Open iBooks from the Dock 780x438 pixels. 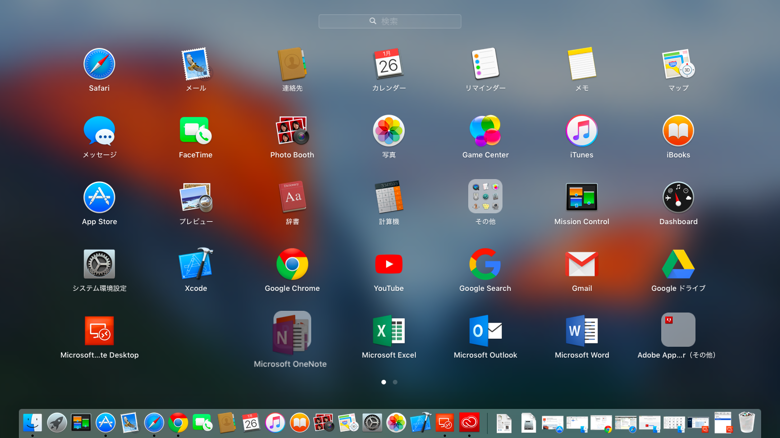click(x=299, y=423)
